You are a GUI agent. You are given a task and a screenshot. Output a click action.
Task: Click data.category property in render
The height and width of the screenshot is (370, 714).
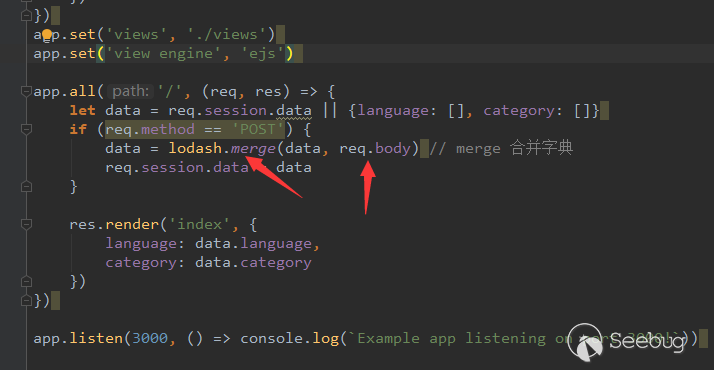(253, 263)
